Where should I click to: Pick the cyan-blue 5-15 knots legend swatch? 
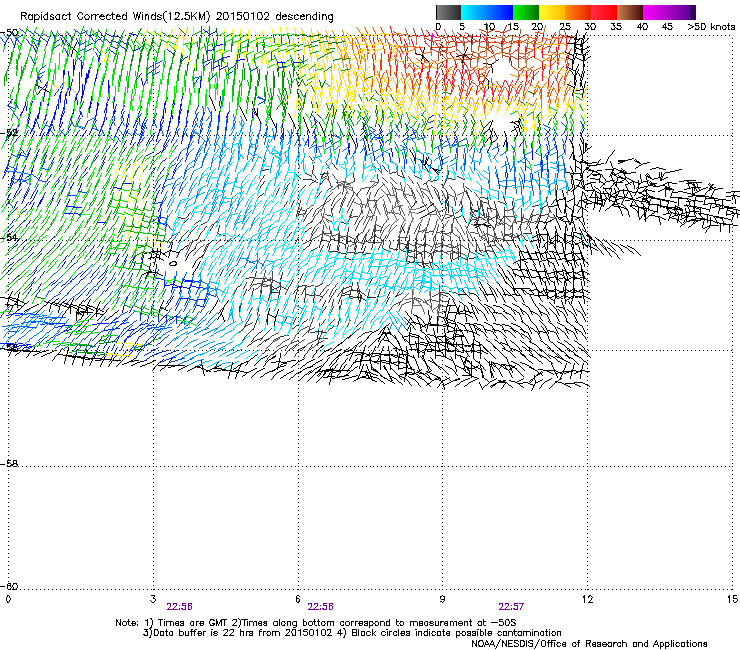click(487, 12)
